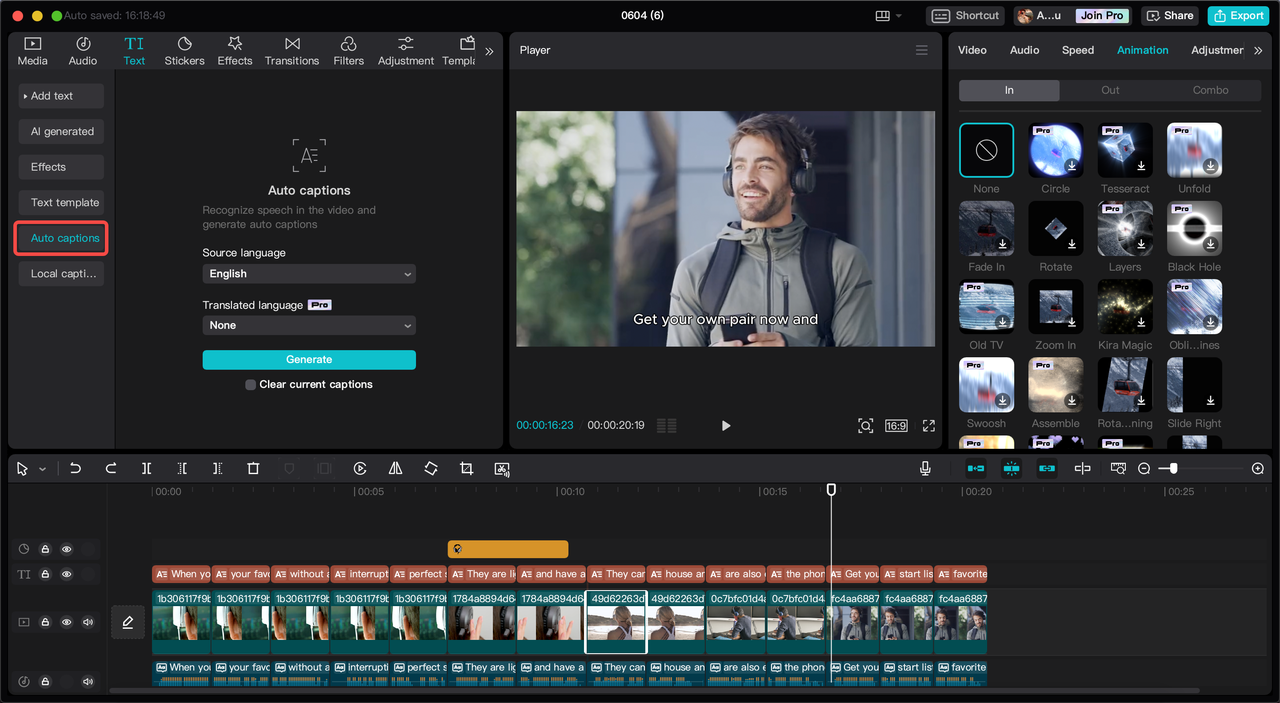Viewport: 1280px width, 703px height.
Task: Select the Crop tool in timeline toolbar
Action: 466,468
